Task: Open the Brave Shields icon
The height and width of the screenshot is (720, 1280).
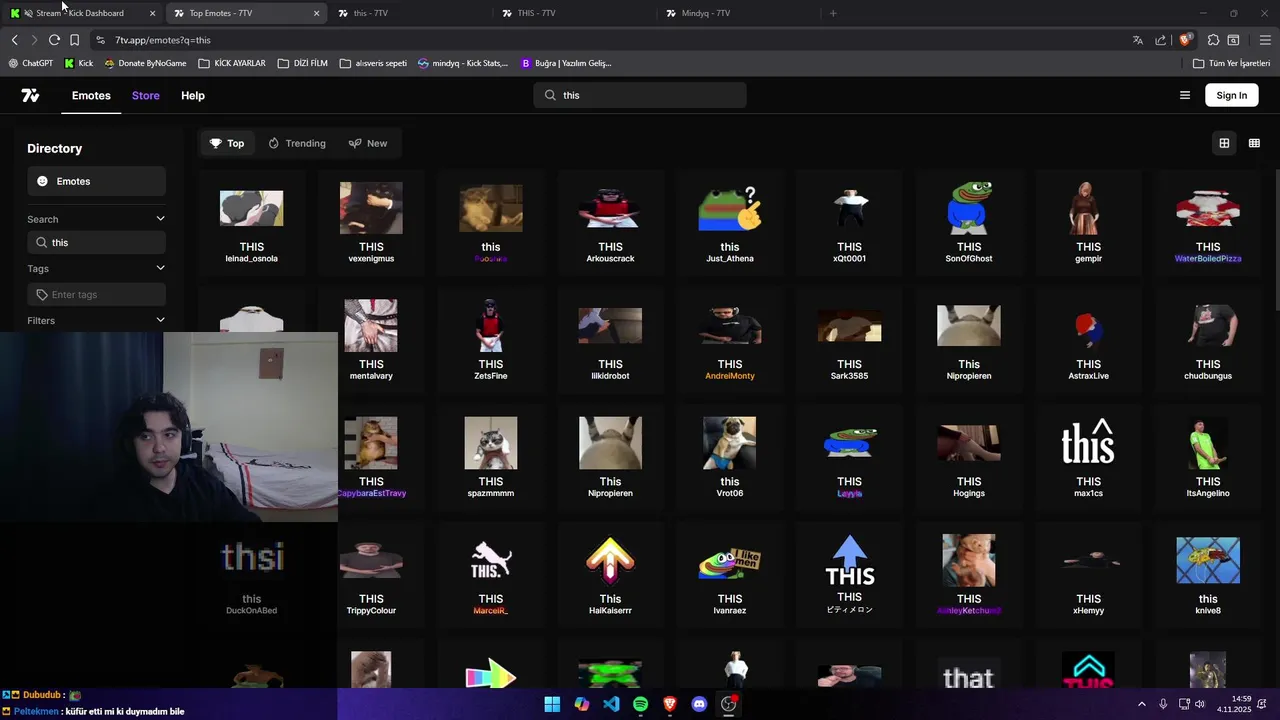Action: tap(1185, 40)
